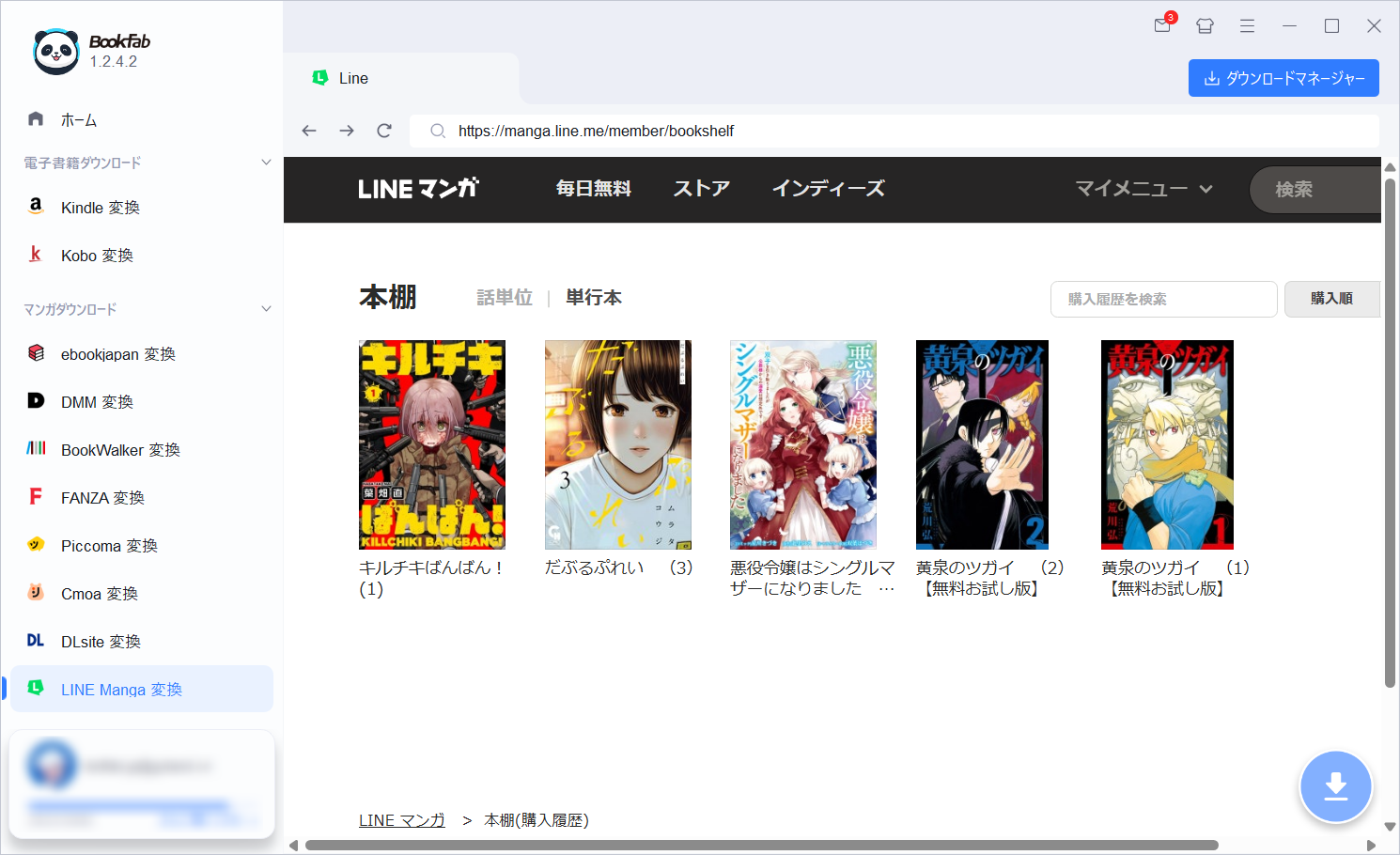Click the Line tab favicon
This screenshot has width=1400, height=855.
coord(320,78)
